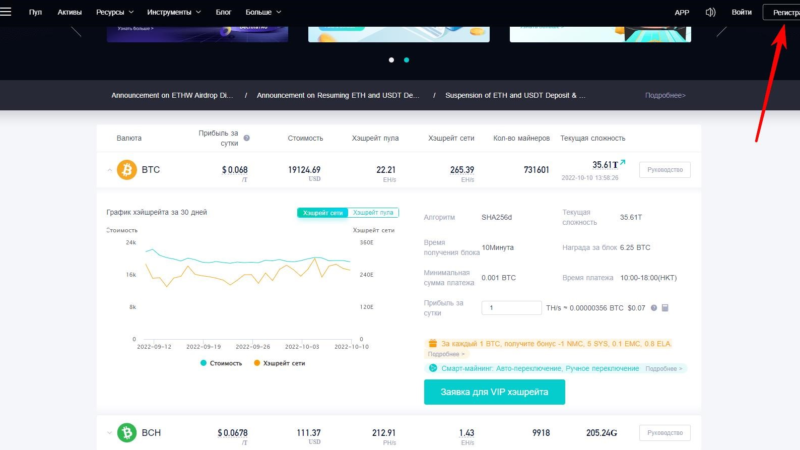Open Announcement on Resuming ETH and USDT link
The height and width of the screenshot is (450, 800).
click(338, 95)
